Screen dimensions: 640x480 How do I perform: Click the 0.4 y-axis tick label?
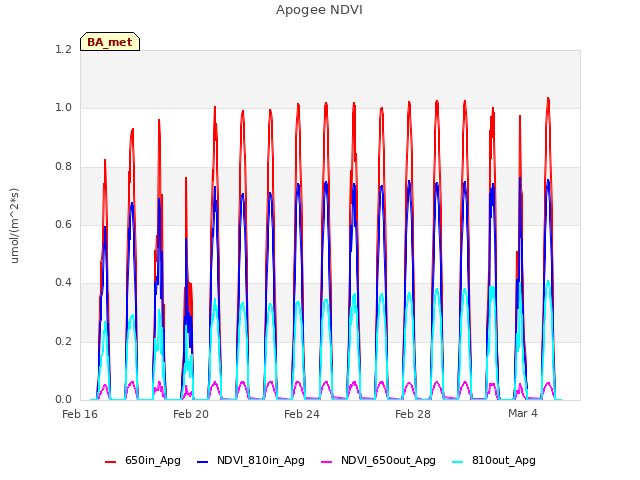point(64,282)
